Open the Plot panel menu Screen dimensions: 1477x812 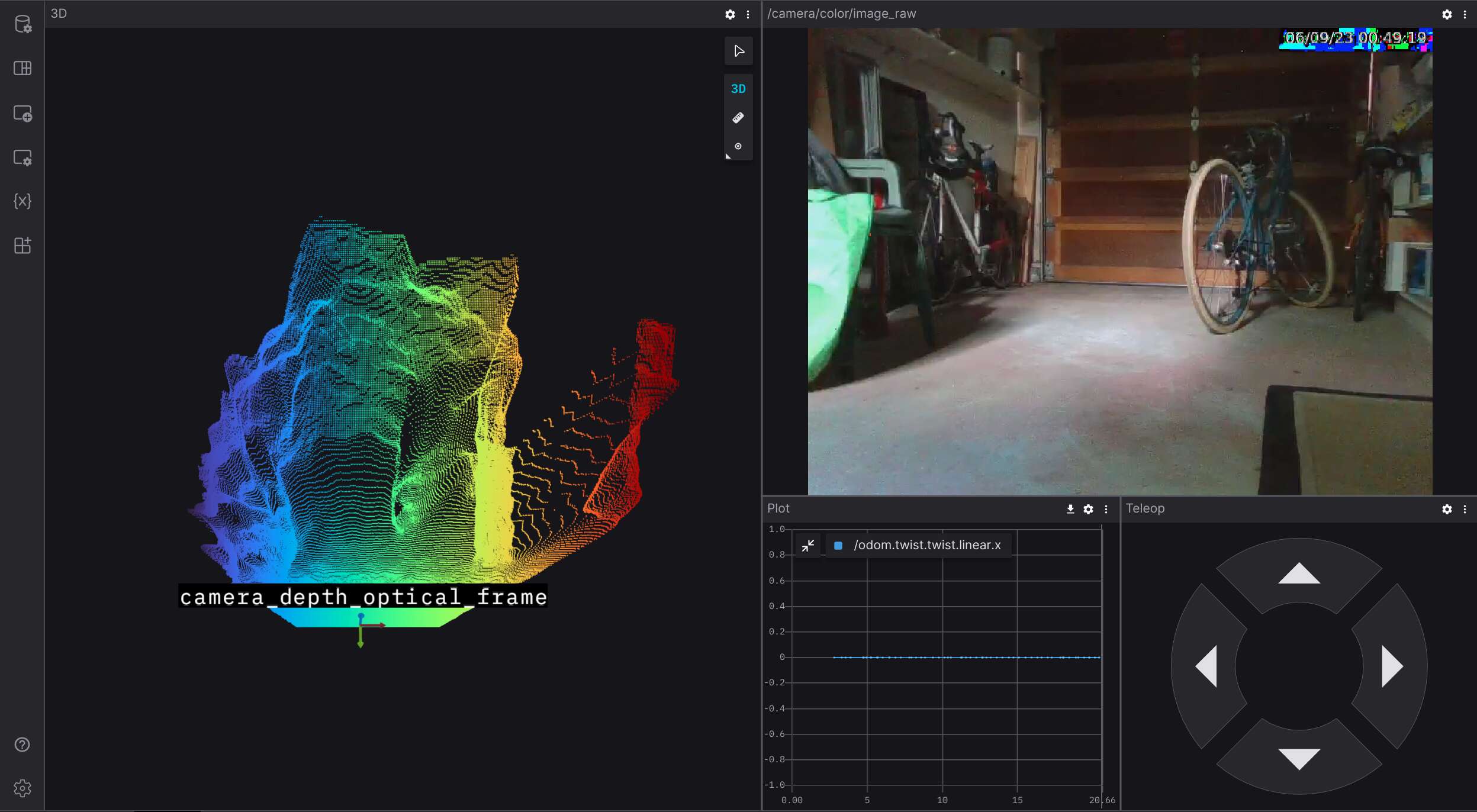click(1106, 509)
